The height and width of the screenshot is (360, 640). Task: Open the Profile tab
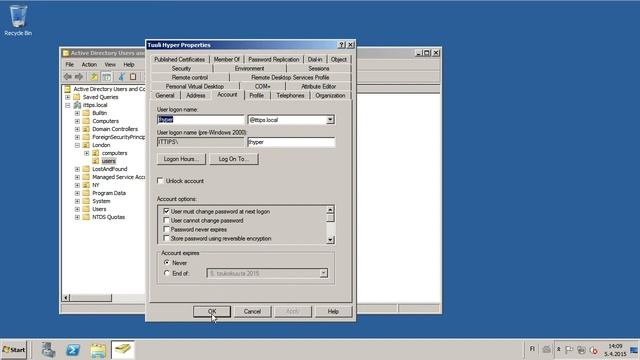pyautogui.click(x=256, y=95)
